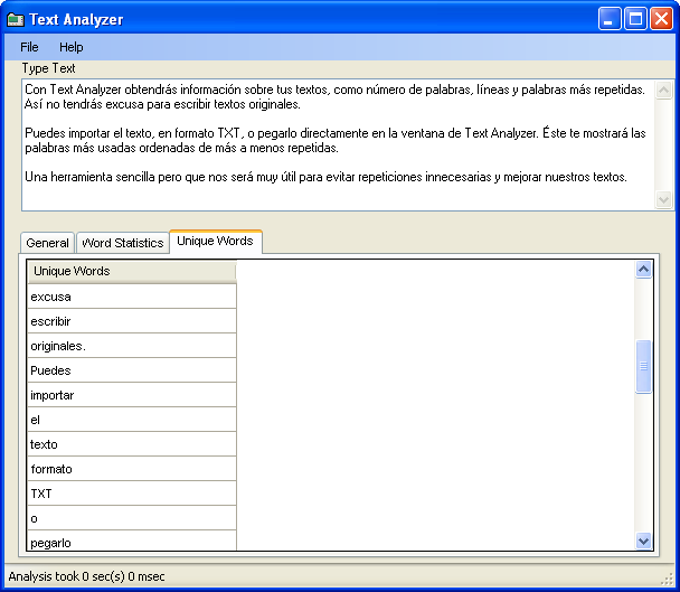This screenshot has width=680, height=592.
Task: Select the 'o' row
Action: [132, 518]
